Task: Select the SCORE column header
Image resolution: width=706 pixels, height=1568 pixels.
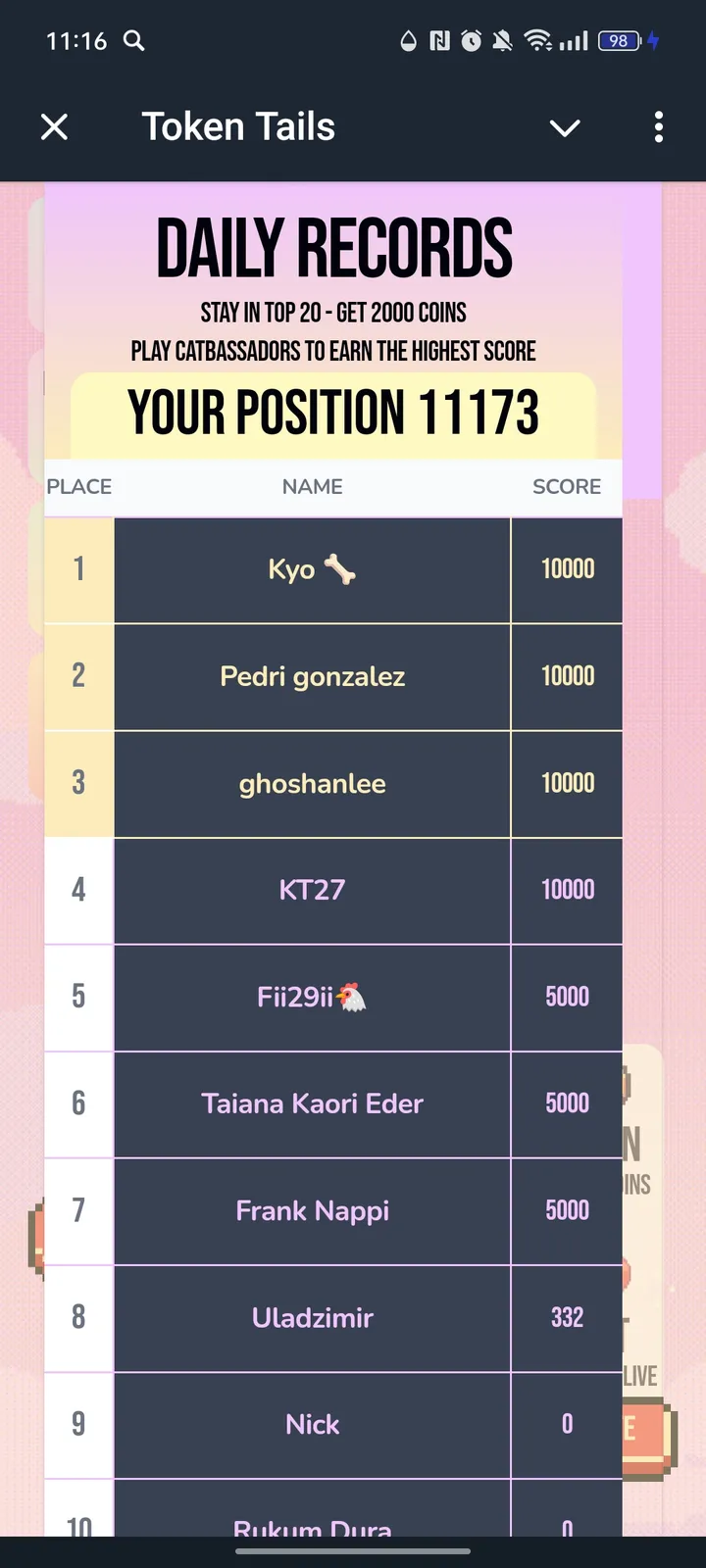Action: (x=567, y=487)
